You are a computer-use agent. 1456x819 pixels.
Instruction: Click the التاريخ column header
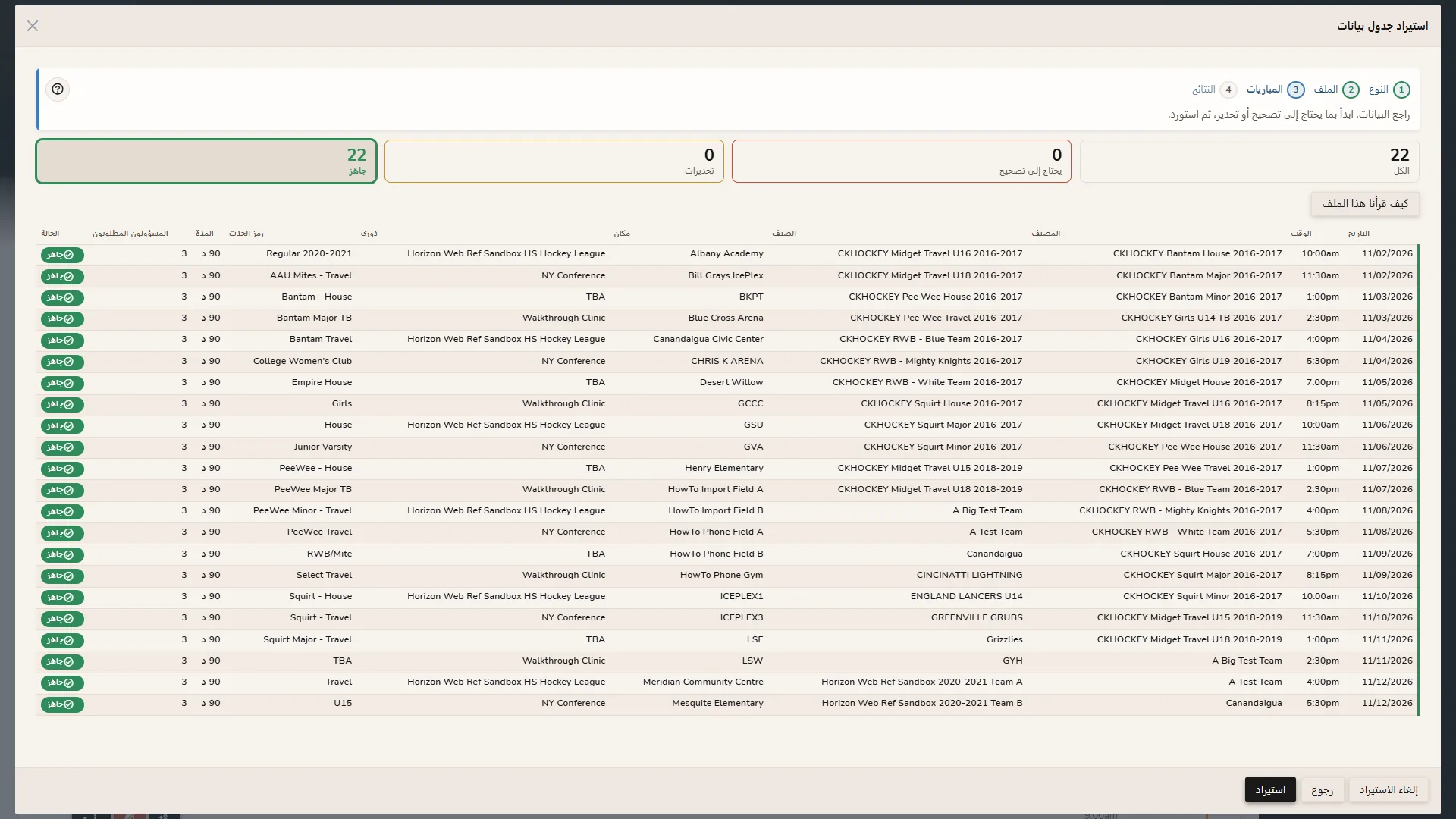click(1359, 234)
